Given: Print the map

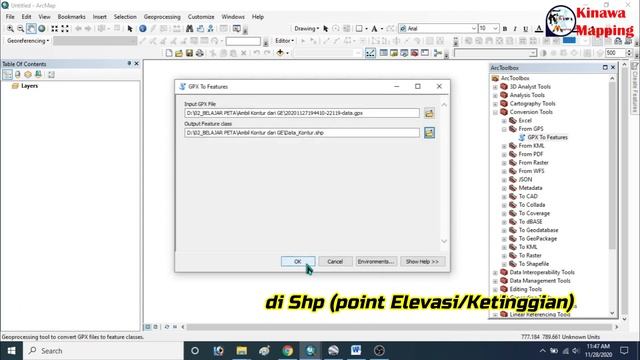Looking at the screenshot, I should click(199, 53).
